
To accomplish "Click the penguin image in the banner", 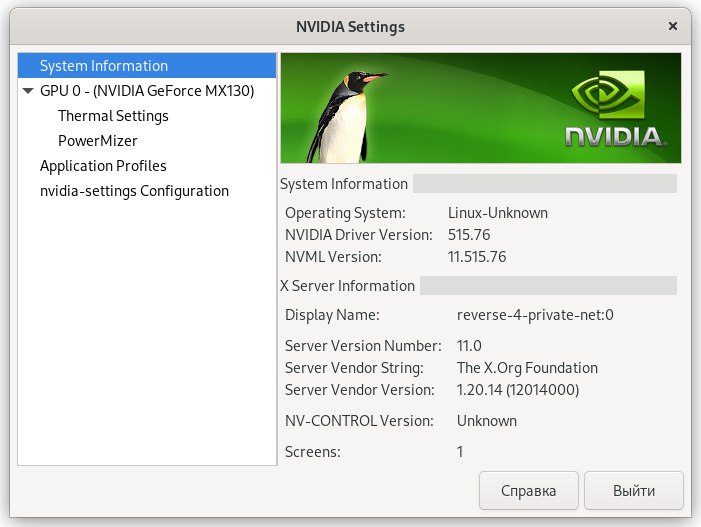I will click(346, 117).
